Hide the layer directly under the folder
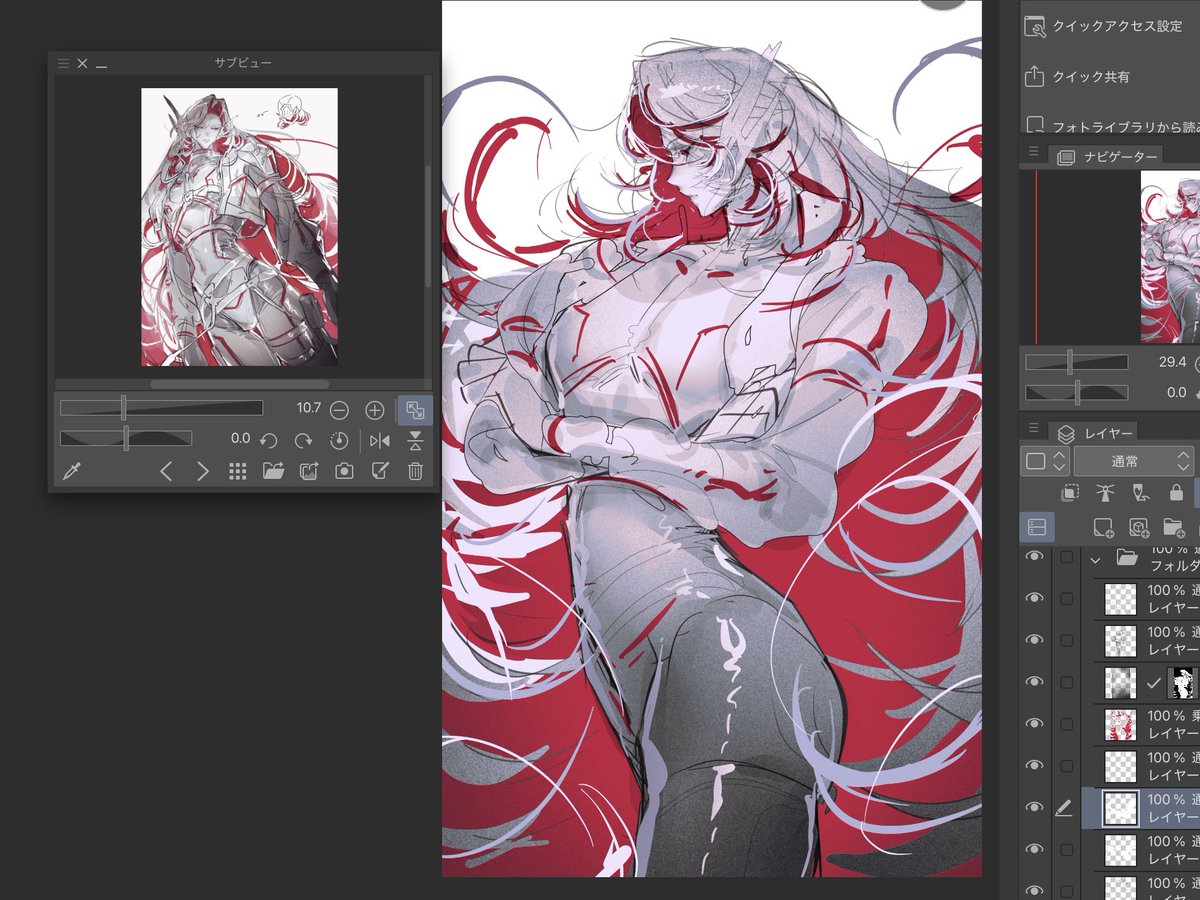This screenshot has width=1200, height=900. click(1034, 598)
